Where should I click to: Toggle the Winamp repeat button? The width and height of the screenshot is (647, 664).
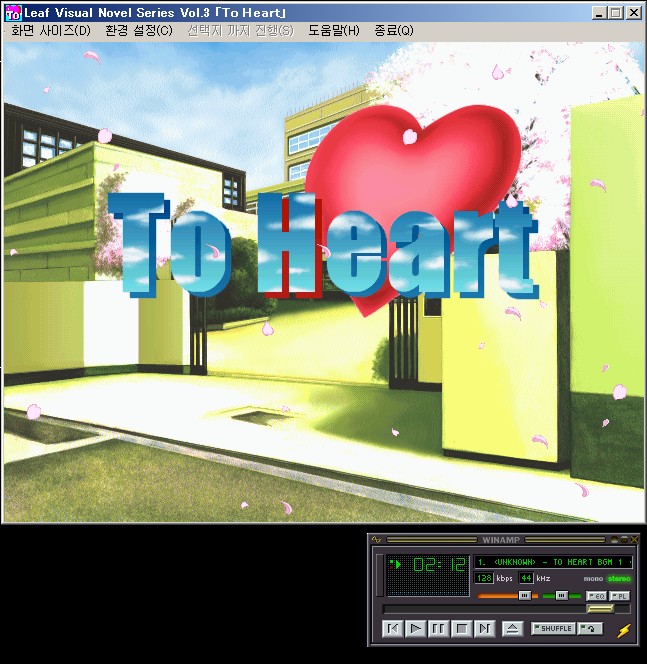coord(590,628)
